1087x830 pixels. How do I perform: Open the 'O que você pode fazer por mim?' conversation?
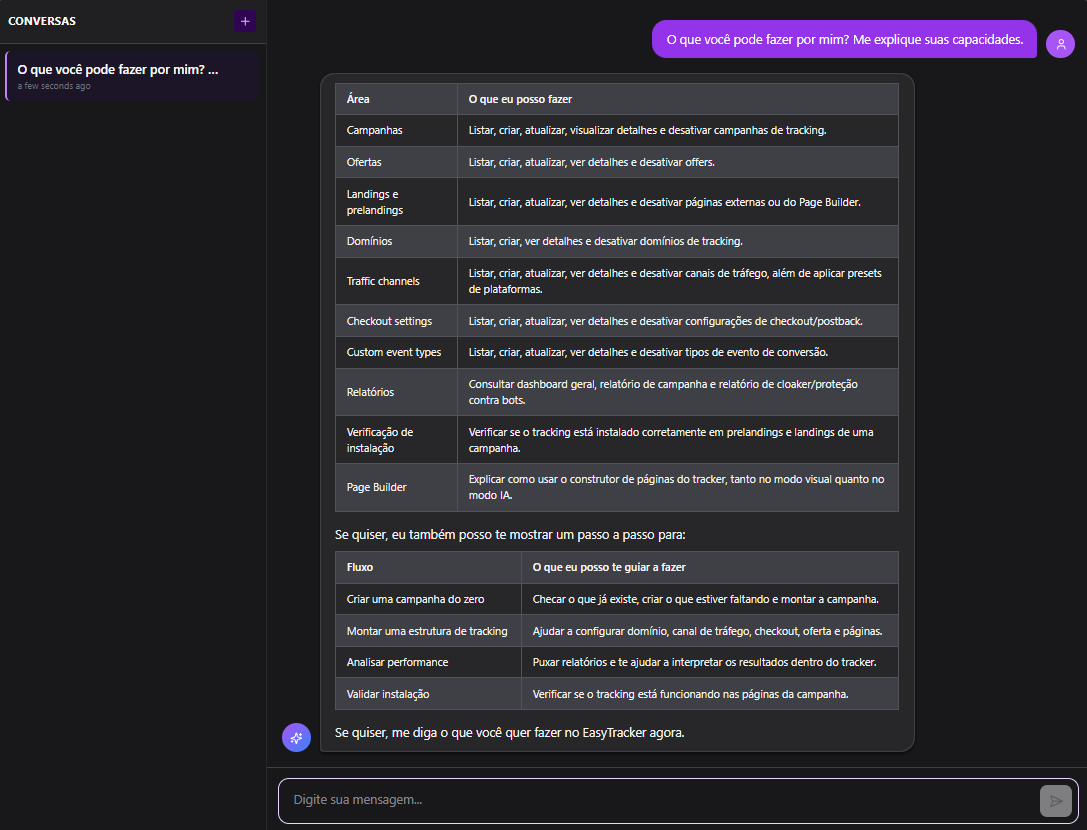pyautogui.click(x=132, y=76)
